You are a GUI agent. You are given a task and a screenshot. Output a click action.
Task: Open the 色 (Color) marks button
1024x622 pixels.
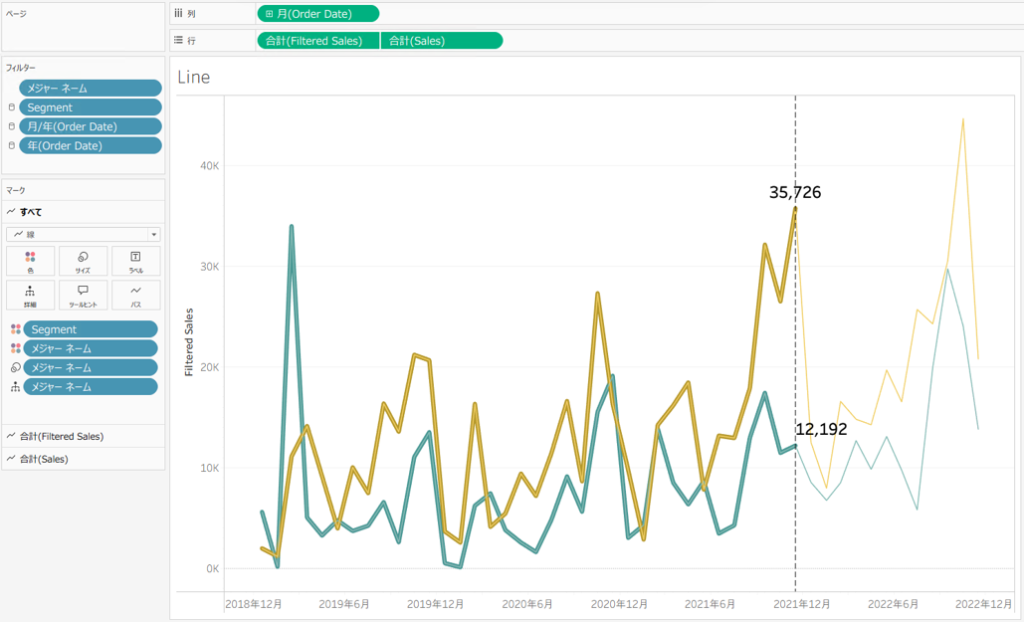pyautogui.click(x=30, y=262)
